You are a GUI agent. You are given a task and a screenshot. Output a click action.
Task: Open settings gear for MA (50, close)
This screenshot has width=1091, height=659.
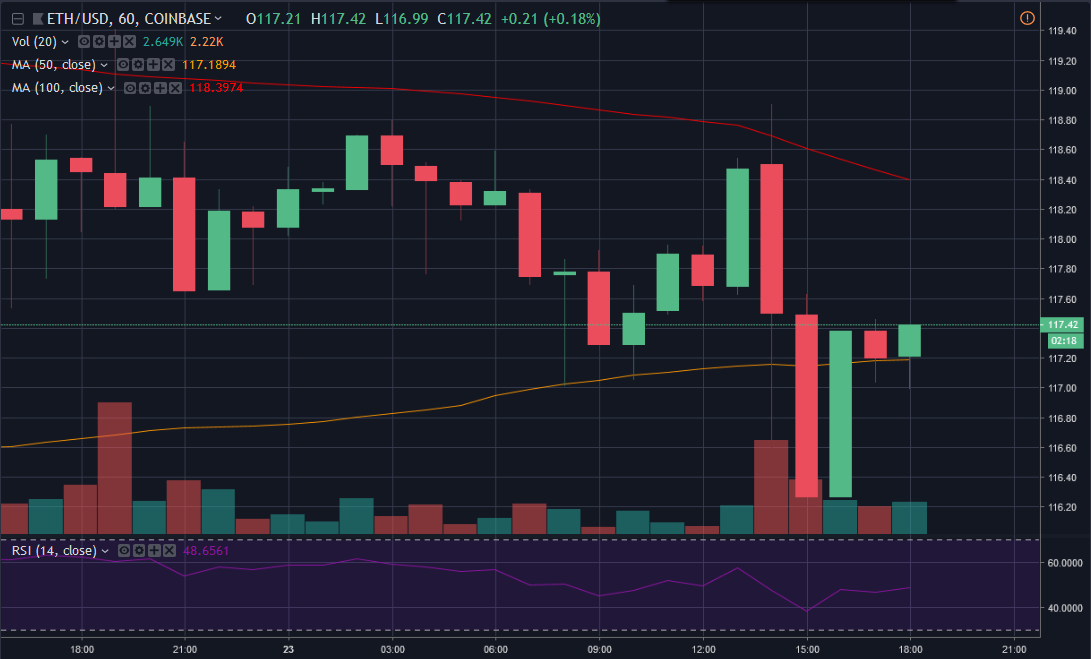(138, 65)
